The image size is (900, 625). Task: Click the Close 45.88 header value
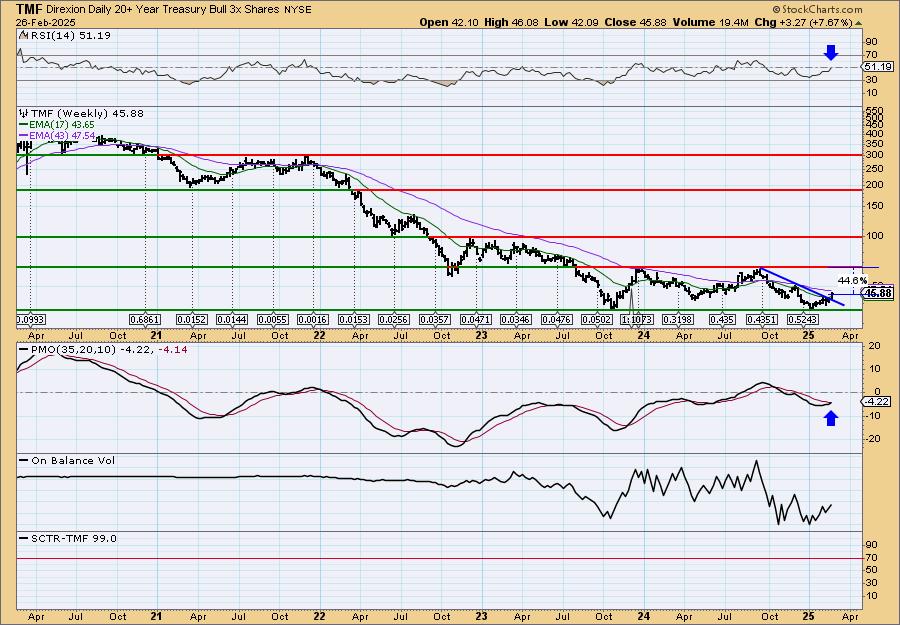634,22
